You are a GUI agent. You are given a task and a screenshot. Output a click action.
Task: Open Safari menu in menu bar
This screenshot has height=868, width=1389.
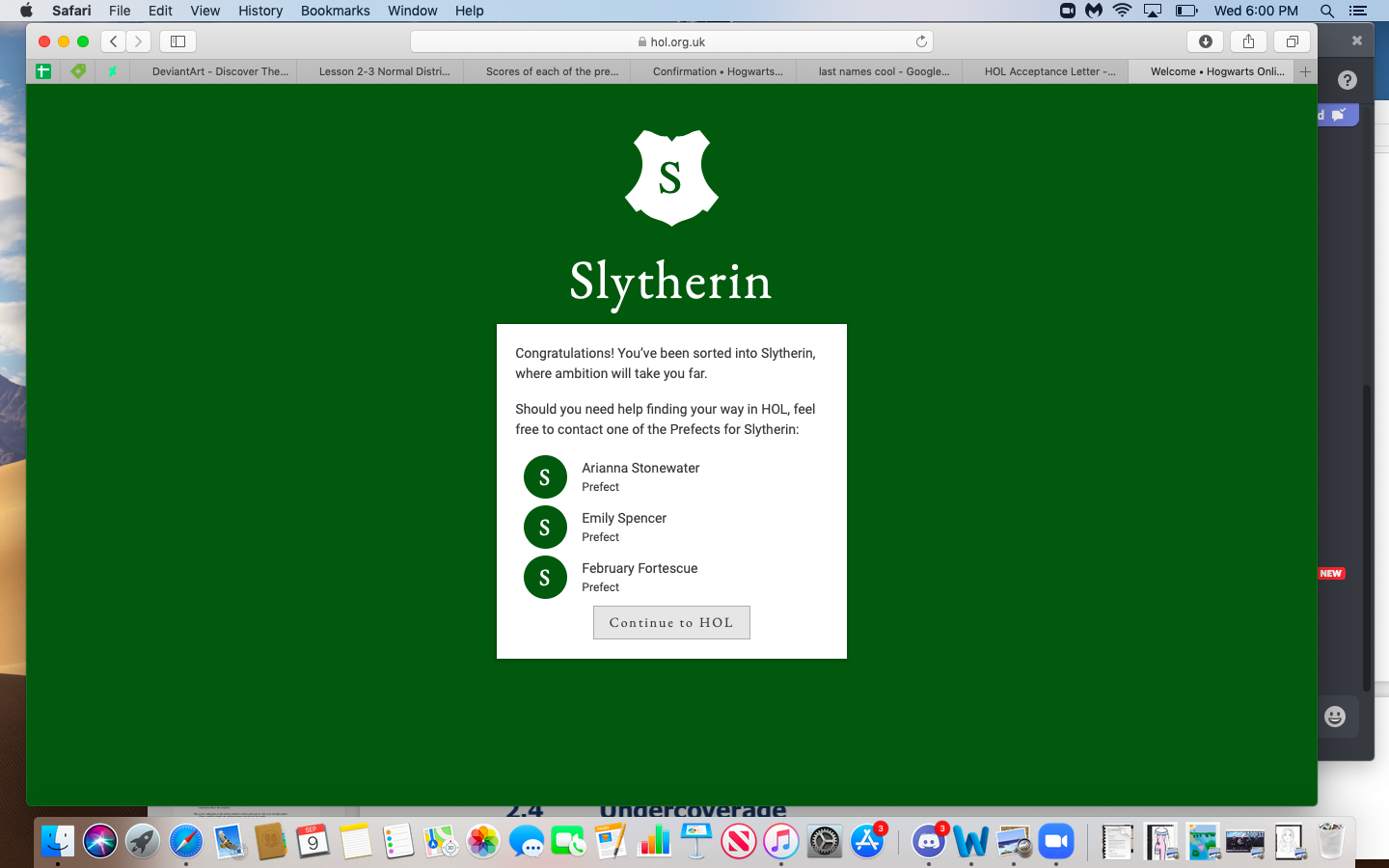(x=71, y=11)
